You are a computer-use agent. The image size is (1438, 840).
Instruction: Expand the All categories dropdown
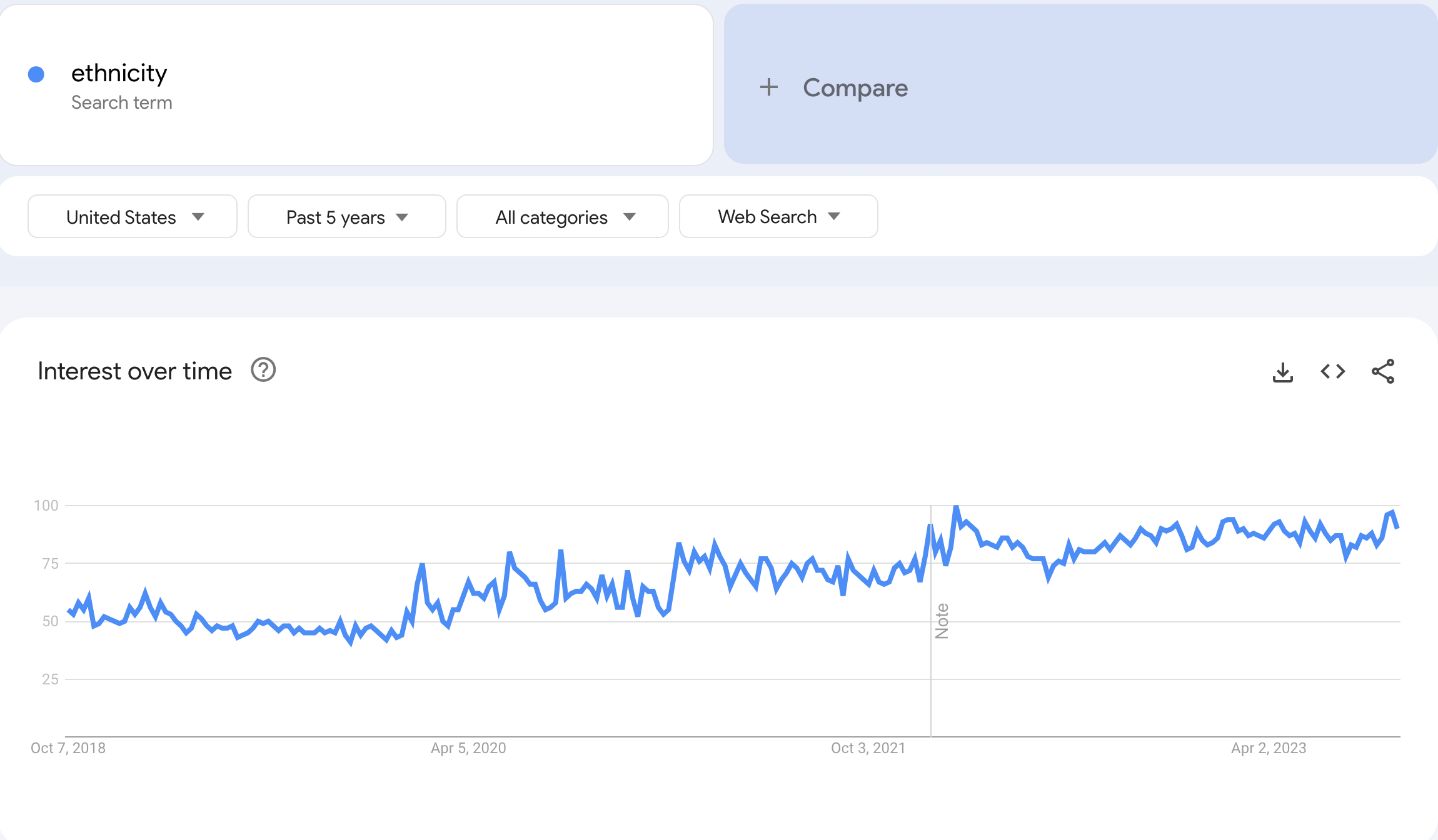pos(562,217)
